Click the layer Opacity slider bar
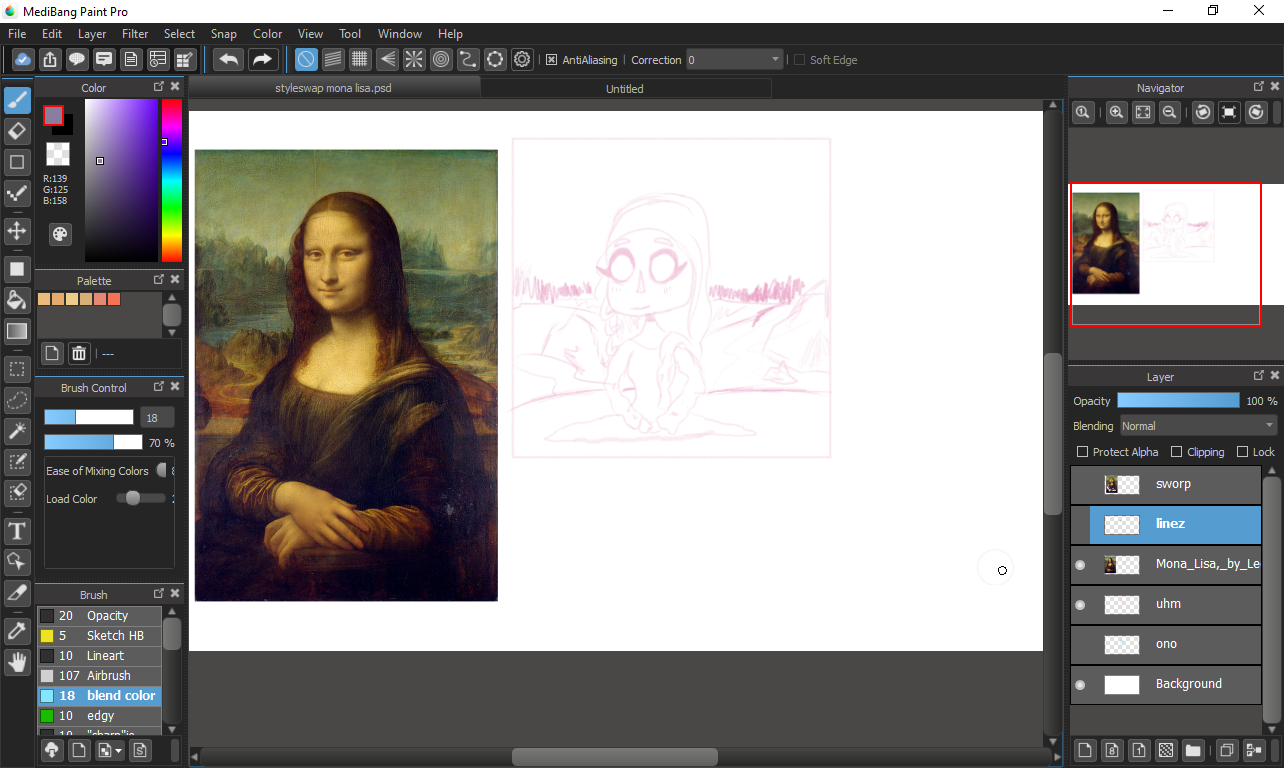 point(1178,400)
